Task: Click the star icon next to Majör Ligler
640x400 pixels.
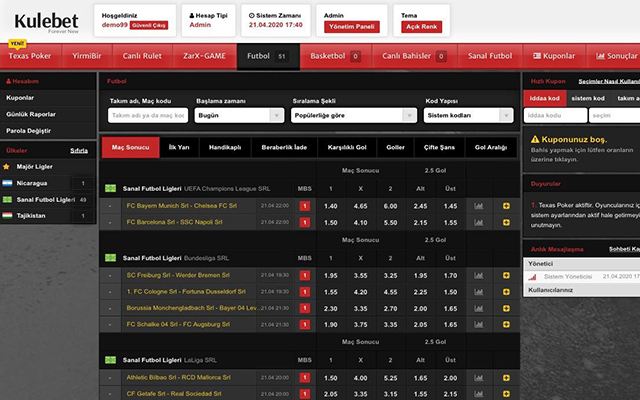Action: click(8, 166)
